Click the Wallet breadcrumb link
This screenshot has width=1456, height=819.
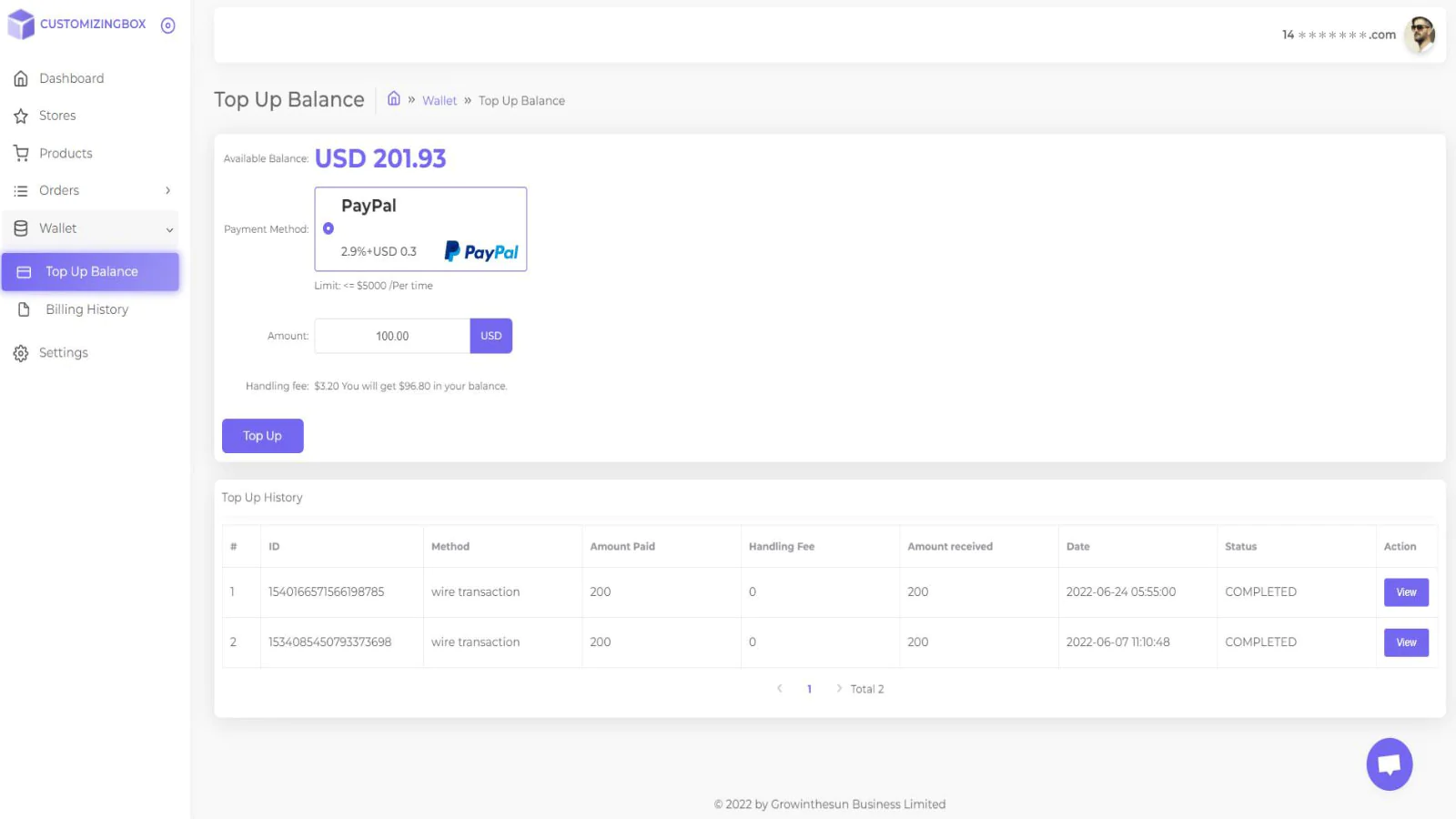pos(439,101)
